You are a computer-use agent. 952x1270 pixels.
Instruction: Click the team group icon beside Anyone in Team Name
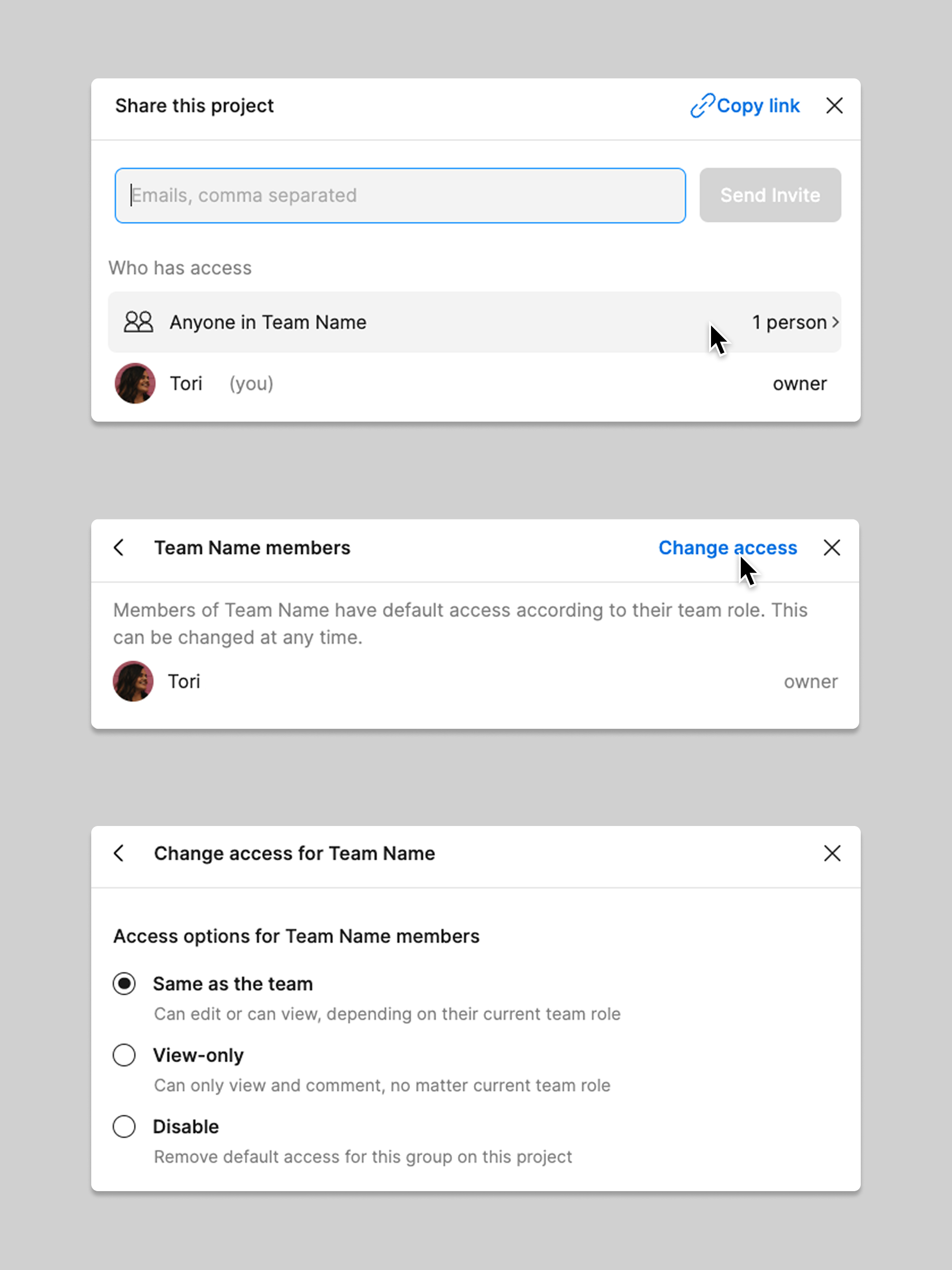click(x=138, y=322)
